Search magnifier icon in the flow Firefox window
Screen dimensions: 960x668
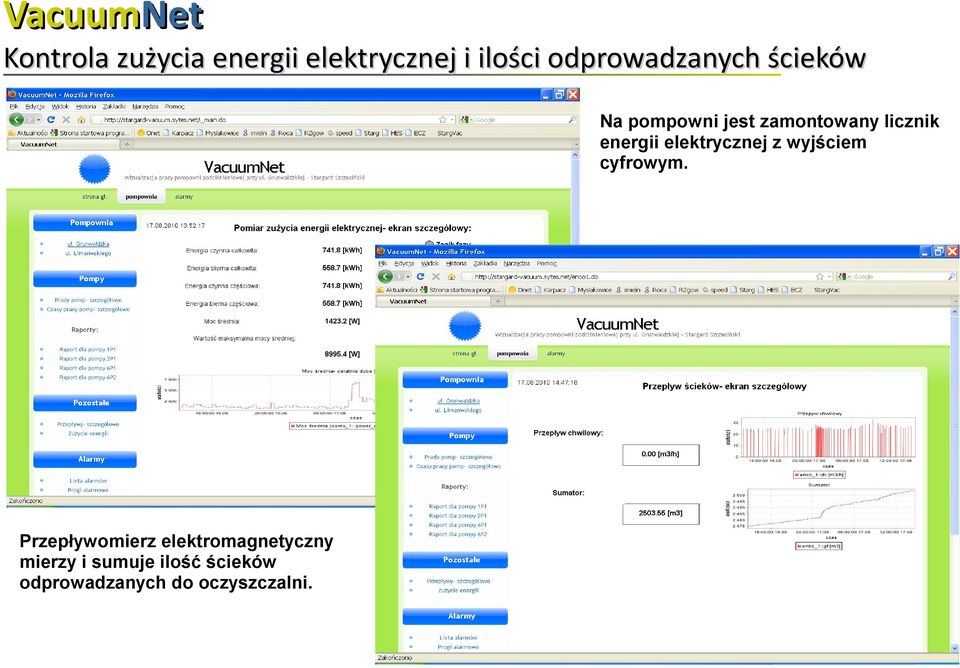tap(951, 277)
